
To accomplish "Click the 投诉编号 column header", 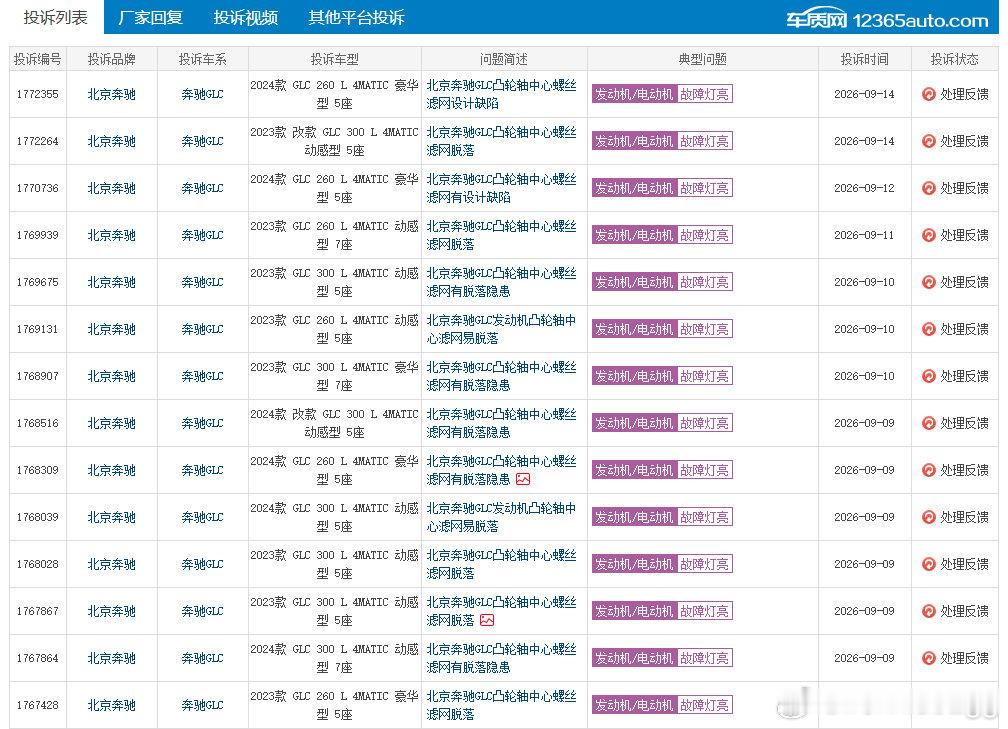I will click(38, 59).
